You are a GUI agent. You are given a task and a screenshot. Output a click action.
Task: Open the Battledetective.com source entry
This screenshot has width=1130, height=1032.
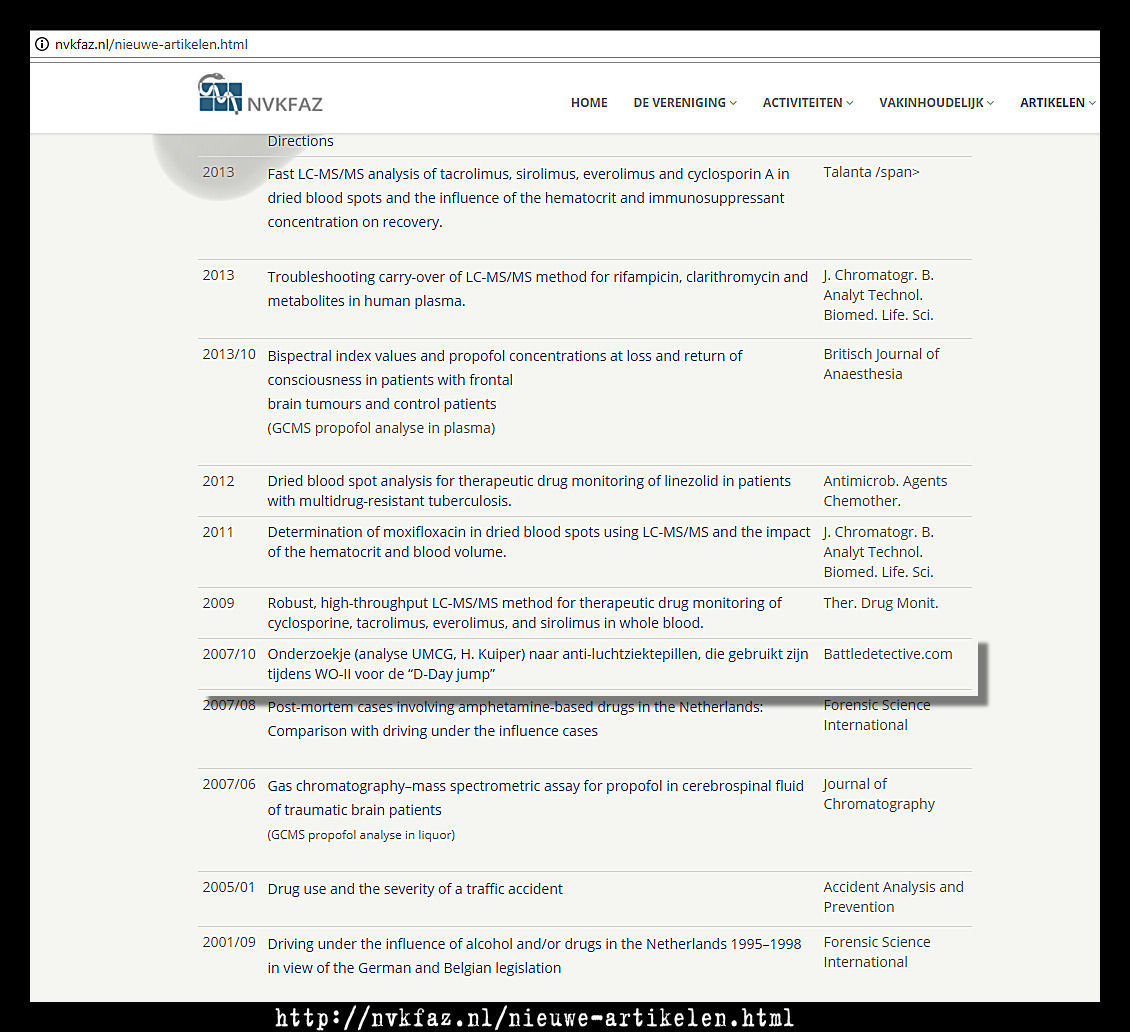click(887, 654)
